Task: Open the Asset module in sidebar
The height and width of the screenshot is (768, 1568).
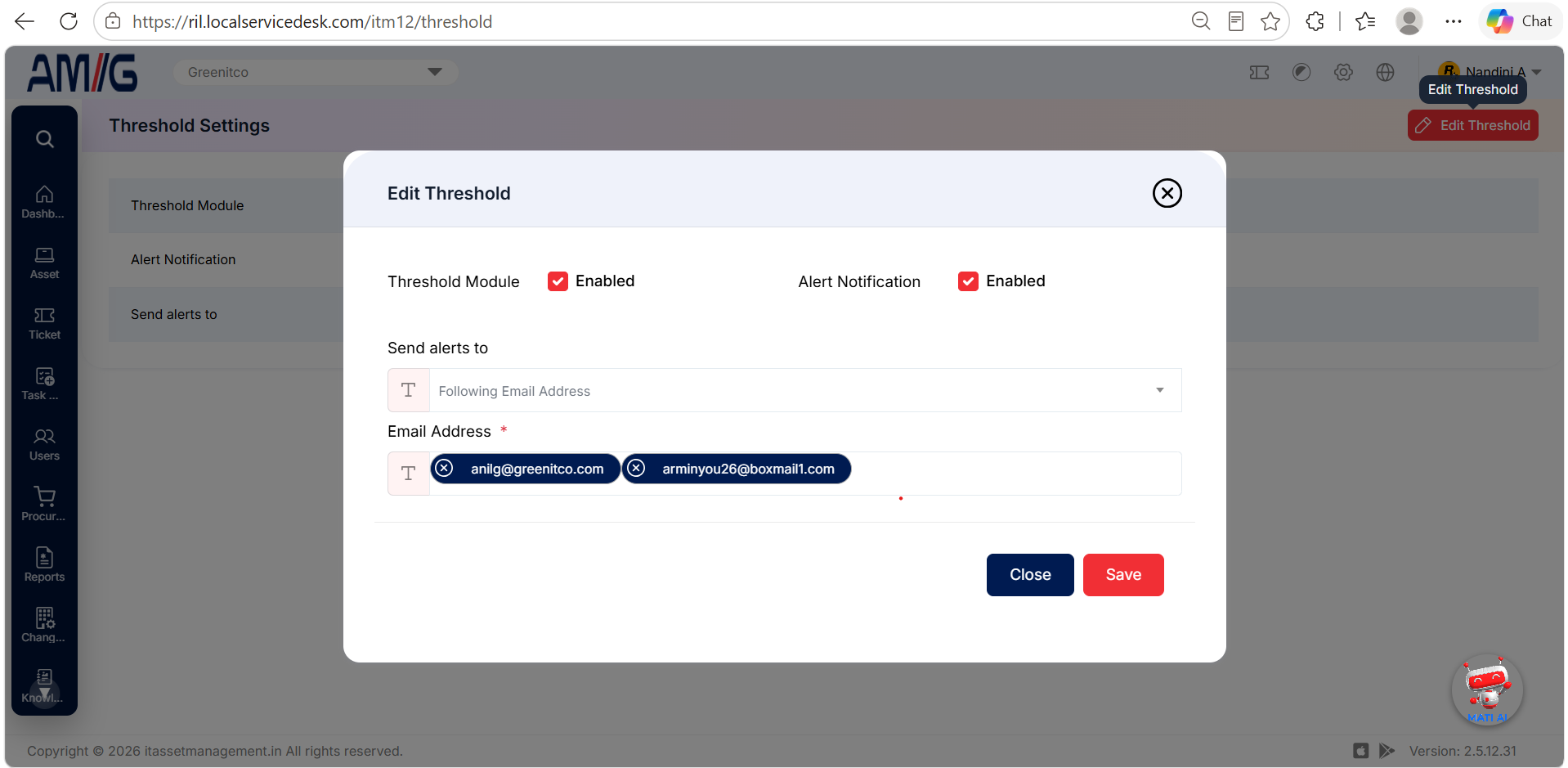Action: [44, 263]
